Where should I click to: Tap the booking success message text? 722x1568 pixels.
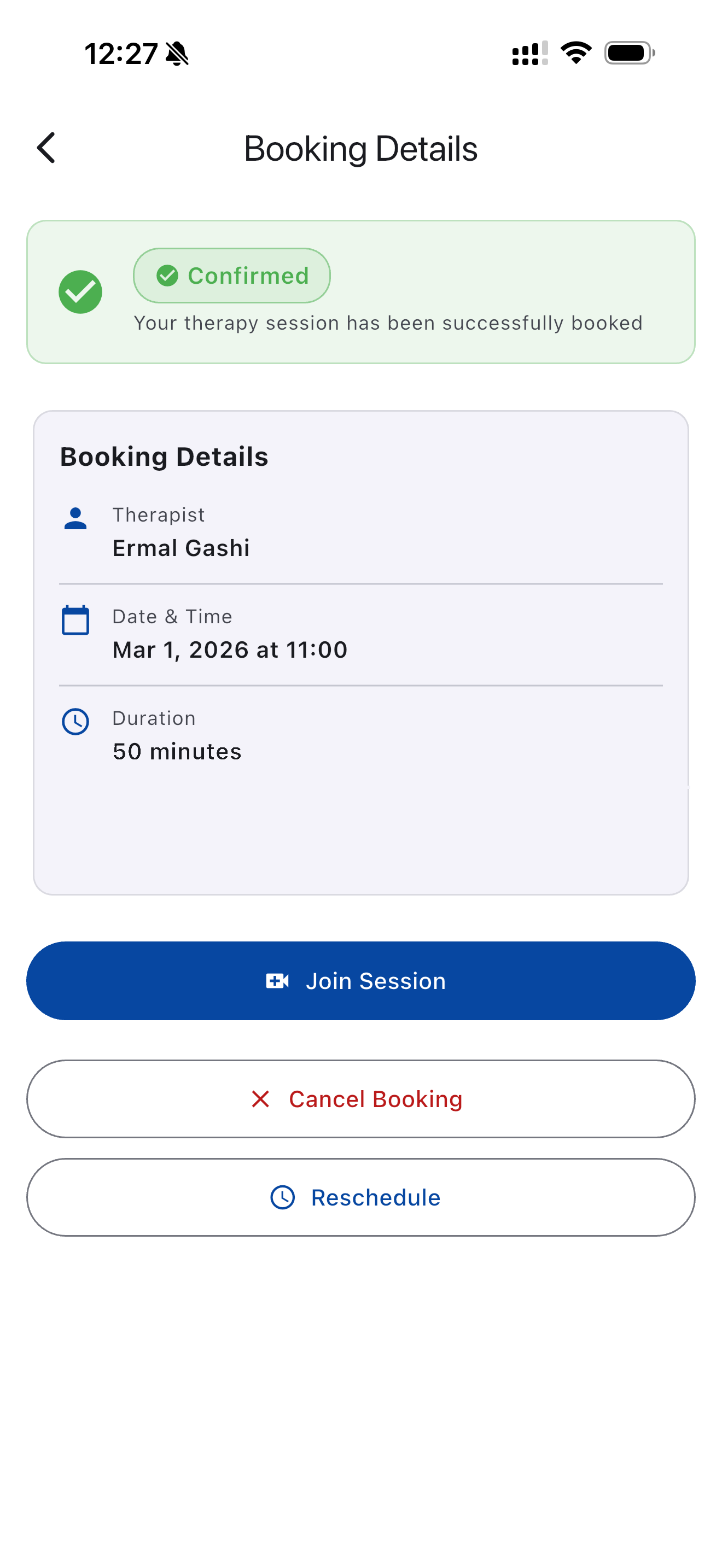[x=388, y=323]
